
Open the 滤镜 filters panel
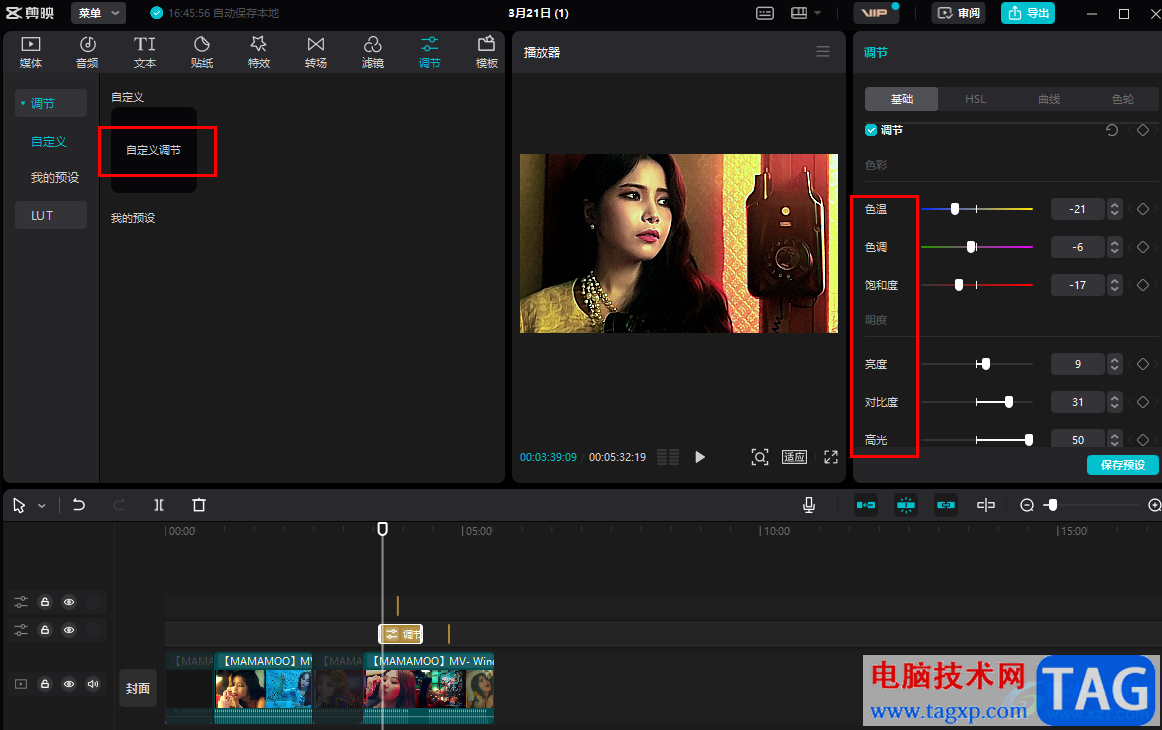(373, 52)
